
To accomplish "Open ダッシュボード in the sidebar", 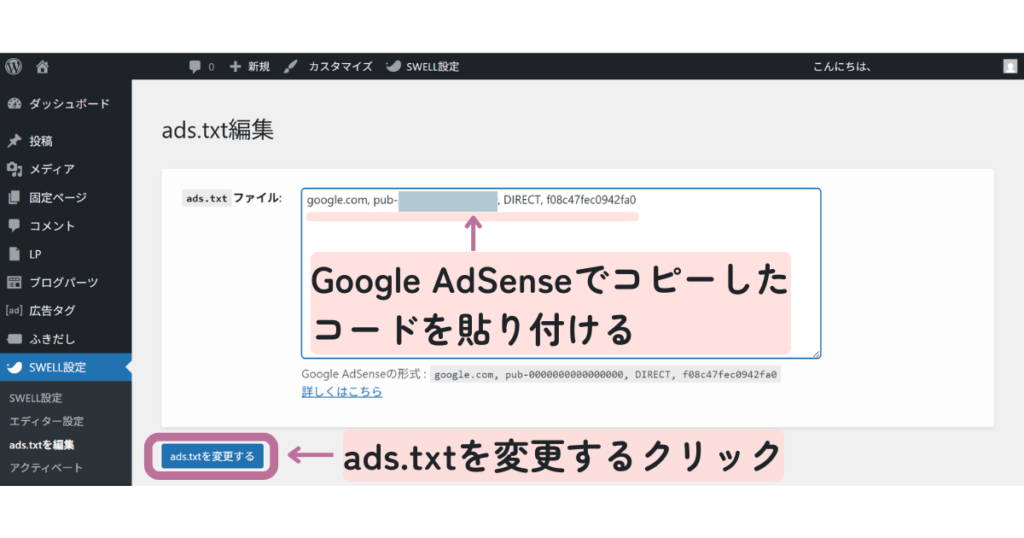I will (68, 104).
